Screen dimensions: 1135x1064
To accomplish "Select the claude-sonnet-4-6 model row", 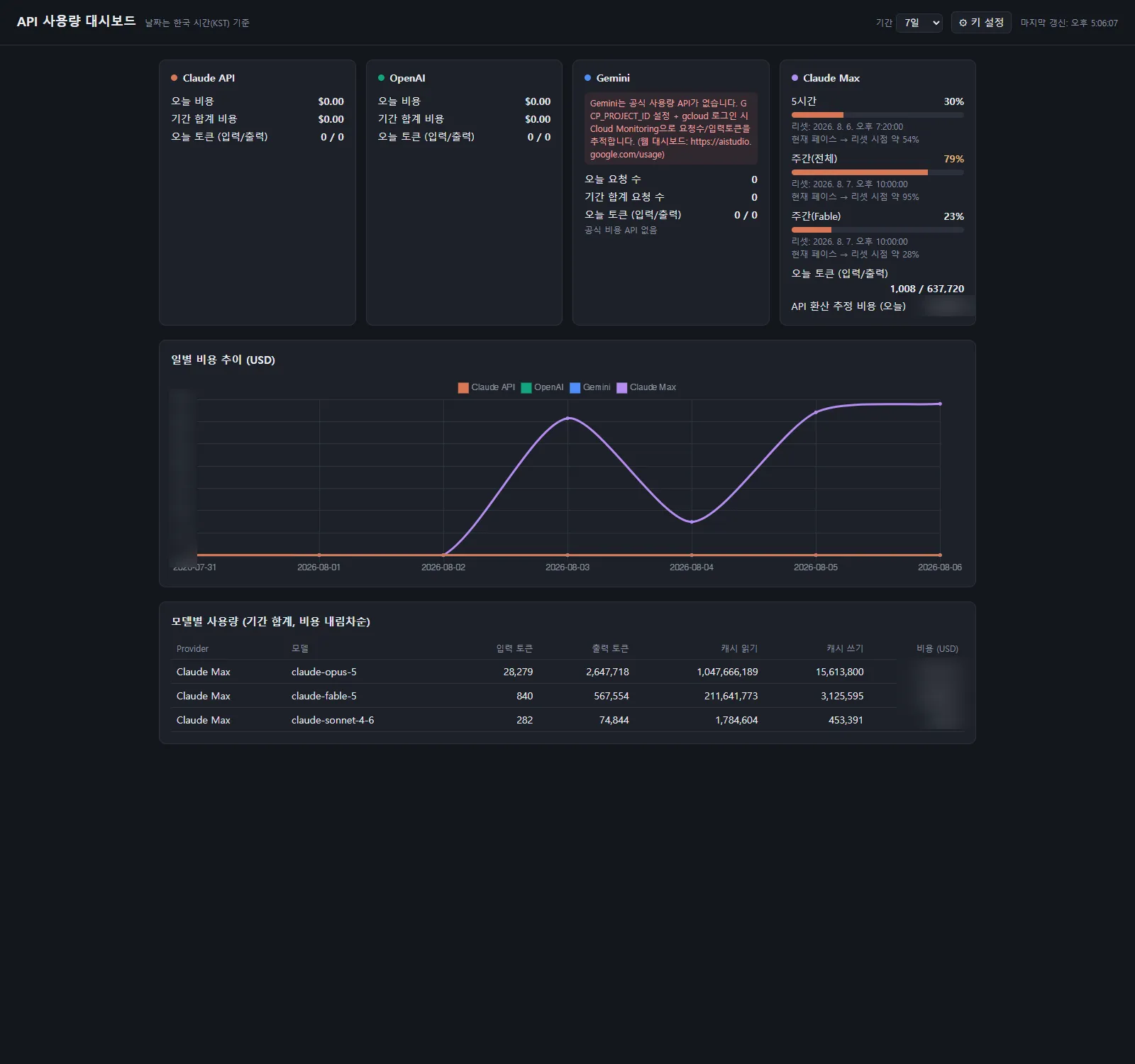I will point(567,720).
